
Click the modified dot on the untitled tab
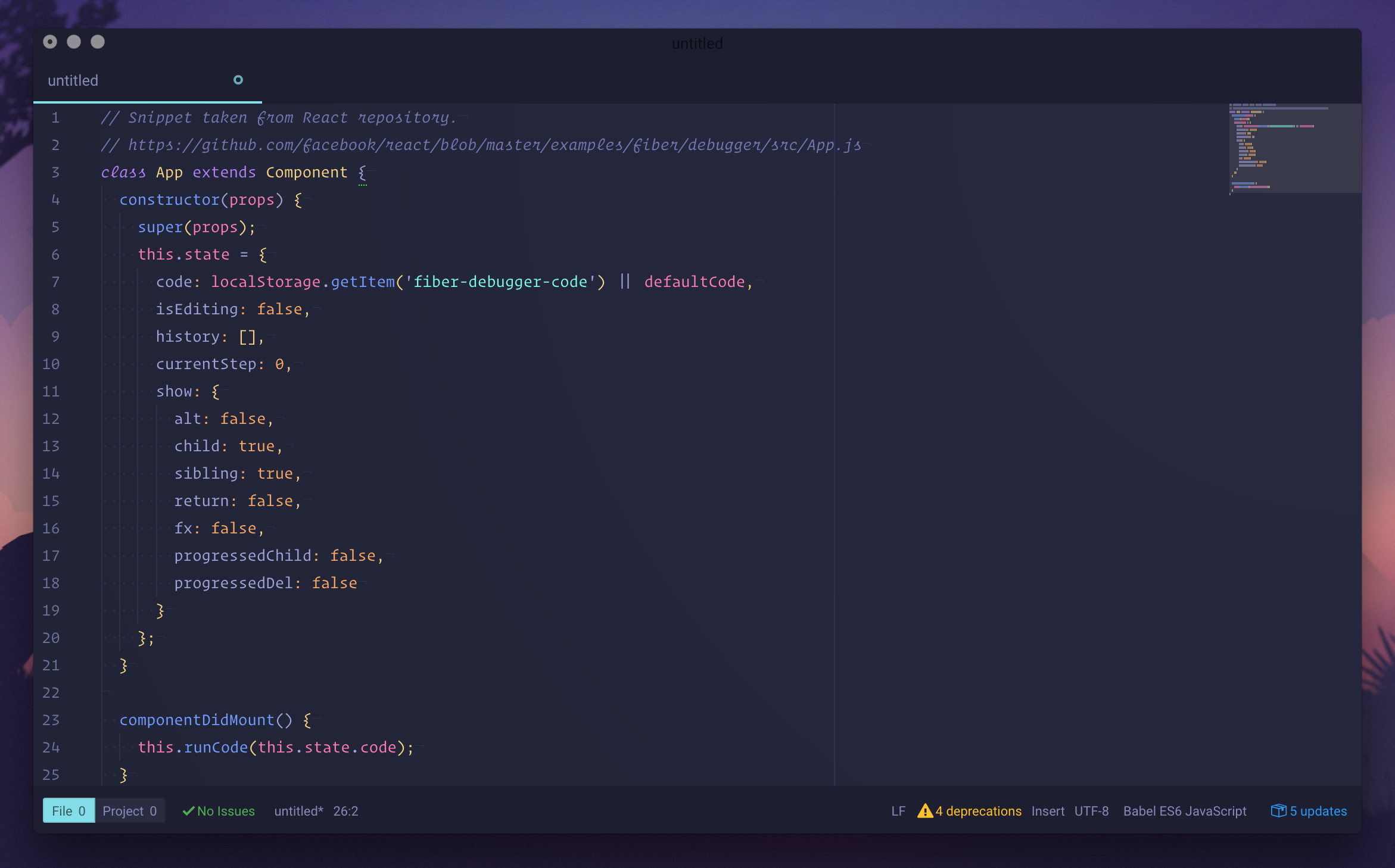click(238, 80)
